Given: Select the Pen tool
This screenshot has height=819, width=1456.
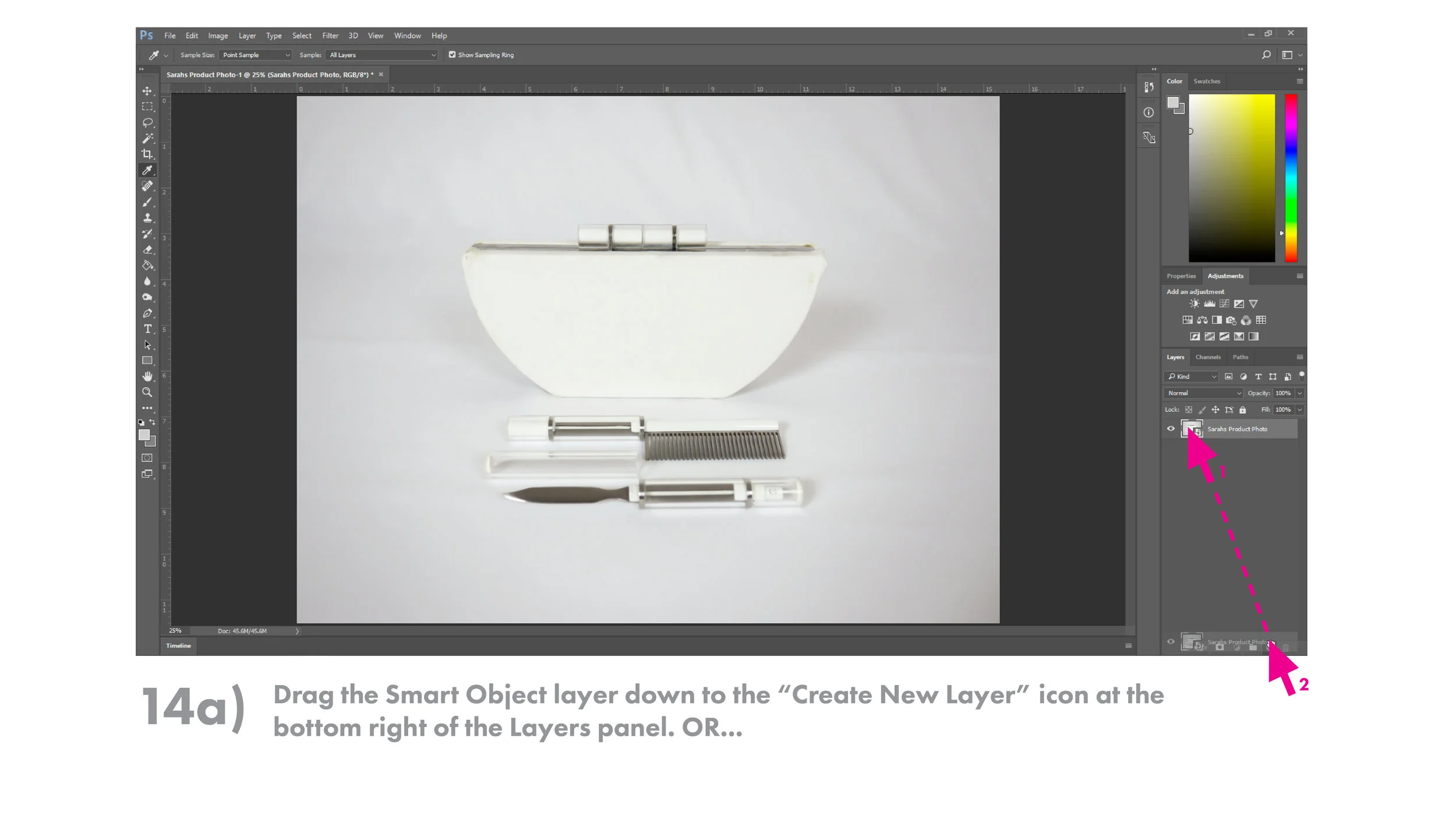Looking at the screenshot, I should pos(147,313).
